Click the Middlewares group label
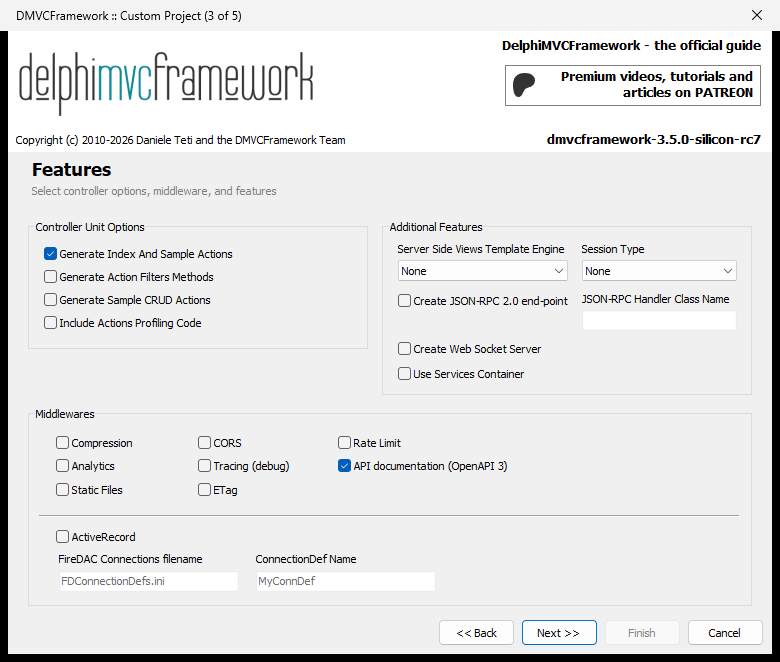780x662 pixels. (x=65, y=414)
